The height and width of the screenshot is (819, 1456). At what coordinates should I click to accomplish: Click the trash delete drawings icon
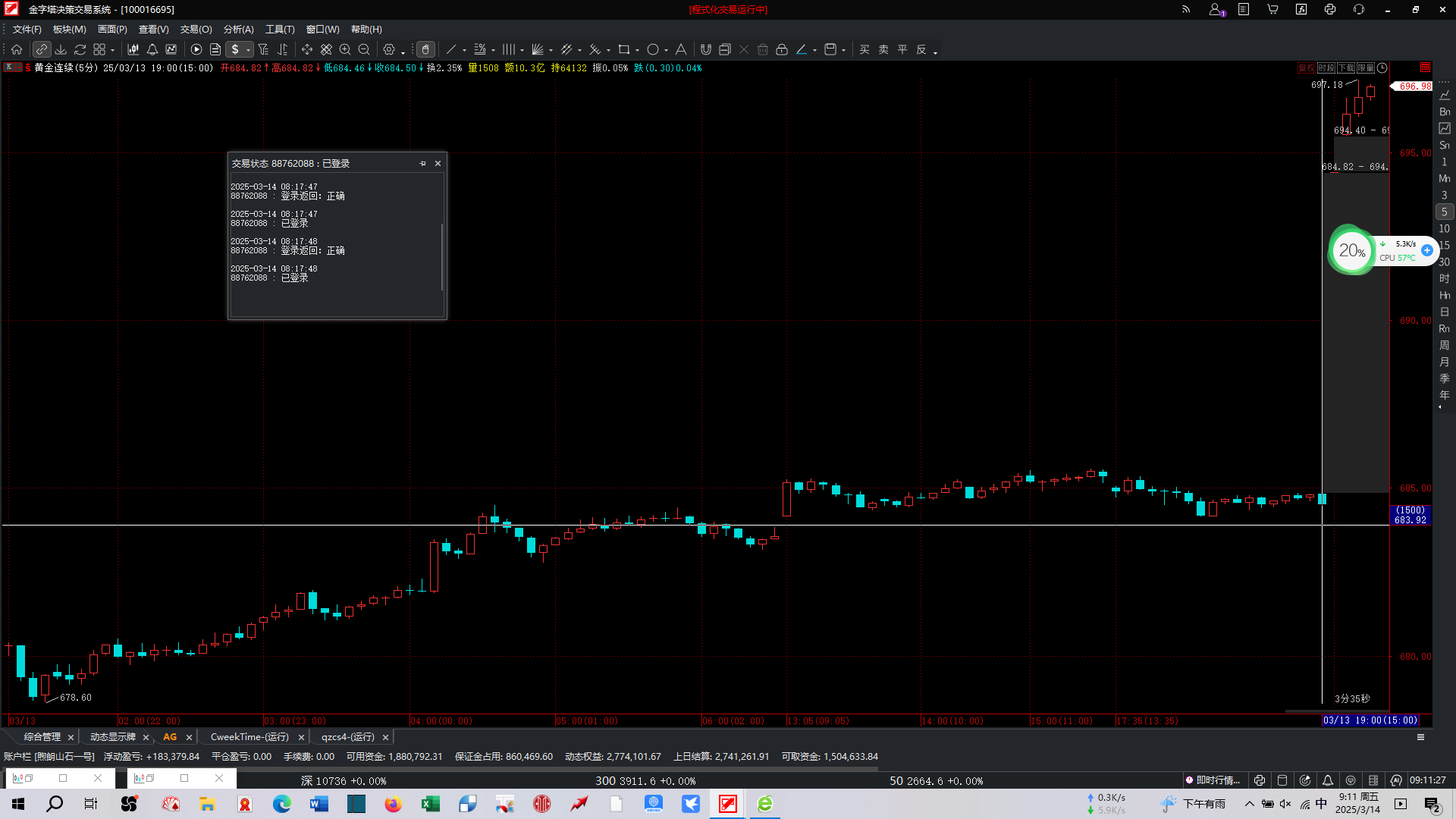(x=763, y=49)
